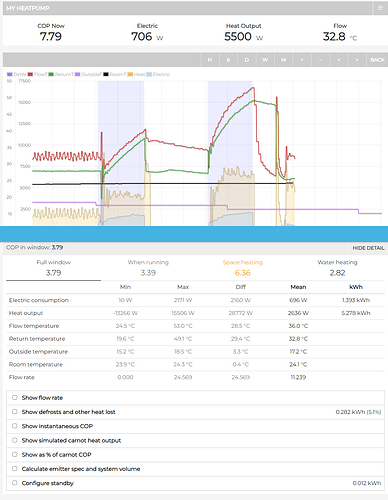This screenshot has height=500, width=388.
Task: Click the settings icon in My Heatpump header
Action: pos(380,8)
